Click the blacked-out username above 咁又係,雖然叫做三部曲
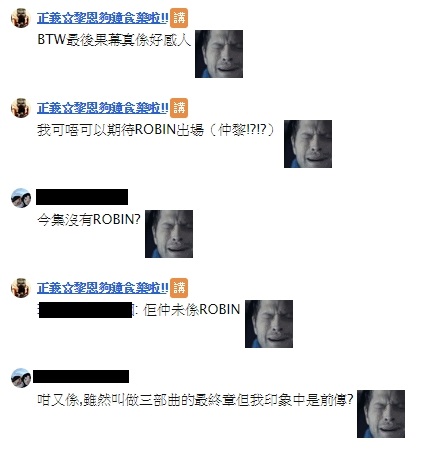The height and width of the screenshot is (450, 428). coord(81,376)
